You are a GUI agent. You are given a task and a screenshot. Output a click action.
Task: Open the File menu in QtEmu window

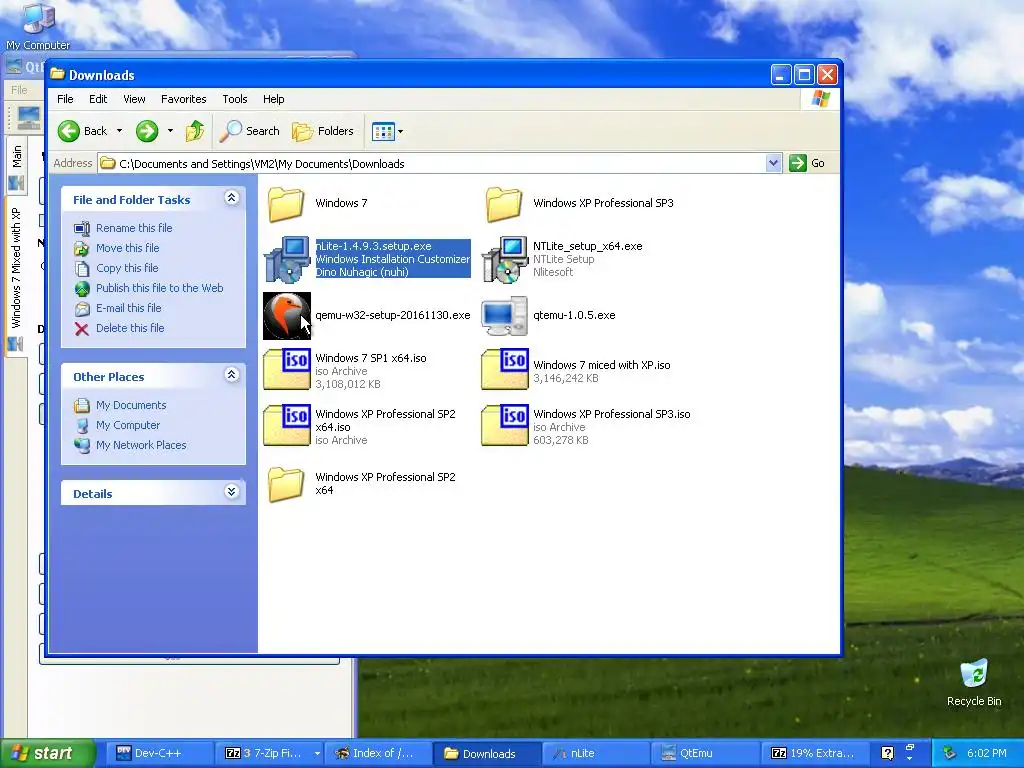(x=20, y=90)
